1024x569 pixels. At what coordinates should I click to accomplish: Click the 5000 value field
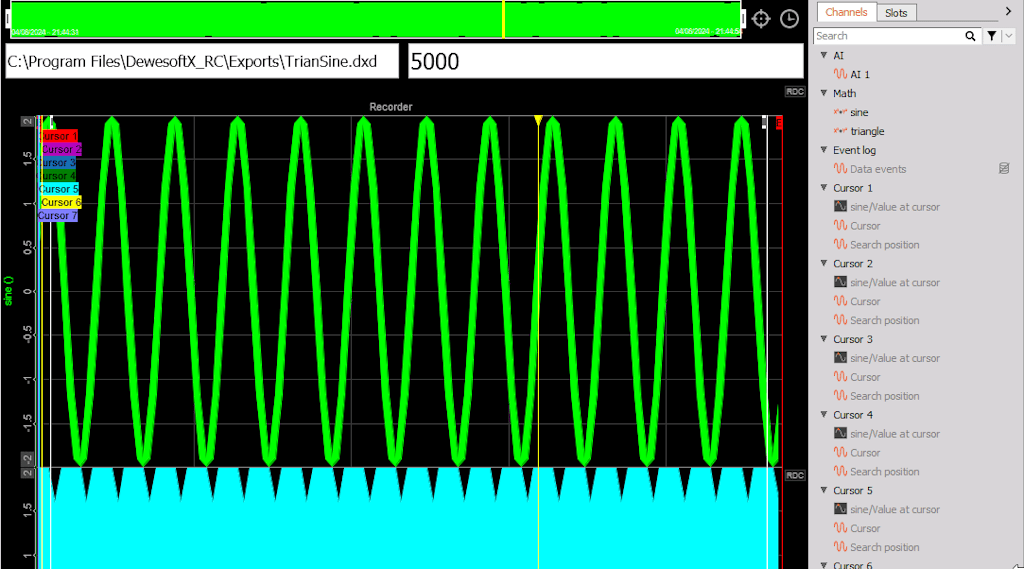605,61
